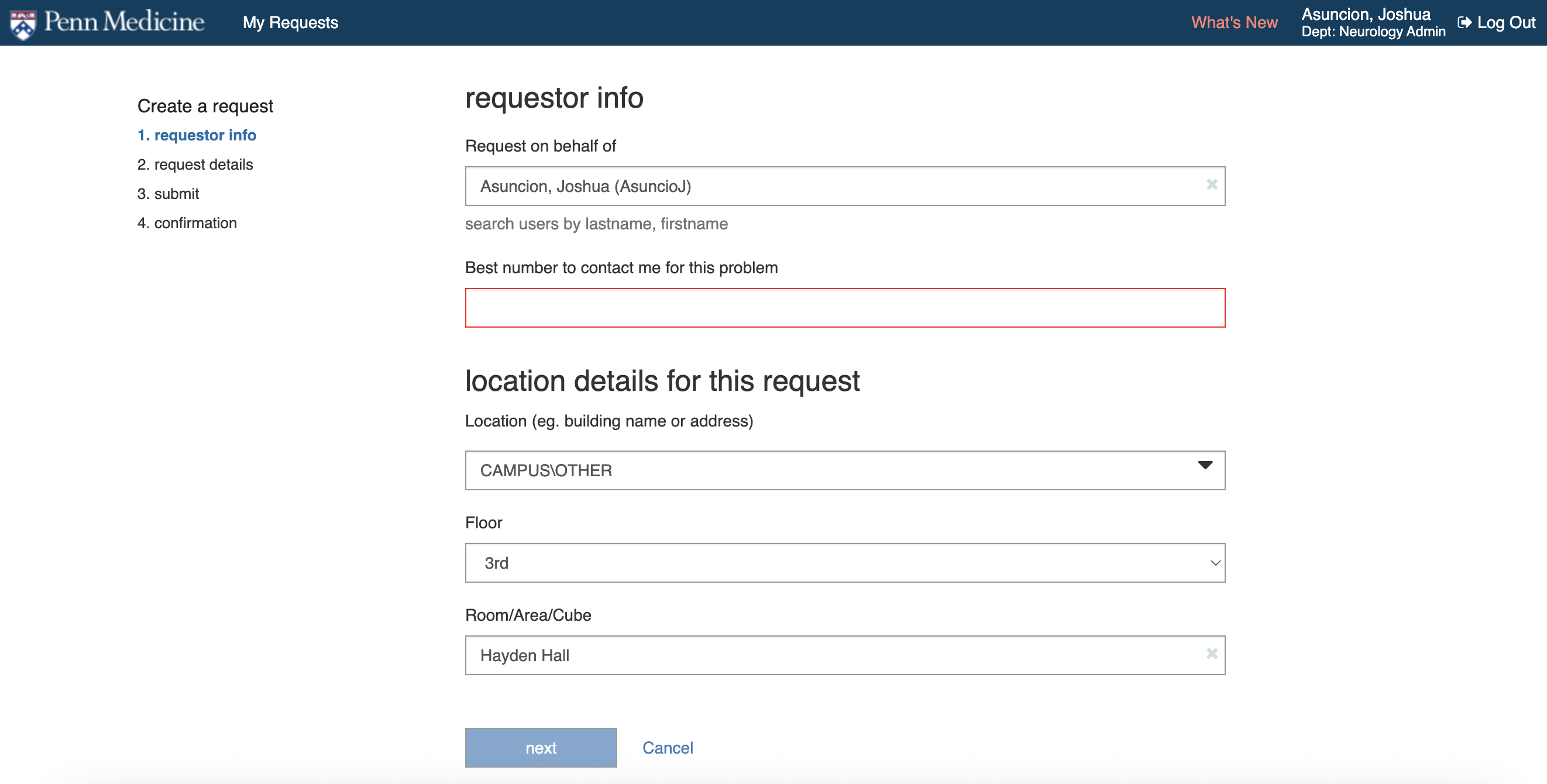Clear the Request on behalf of field
This screenshot has width=1547, height=784.
[1211, 185]
